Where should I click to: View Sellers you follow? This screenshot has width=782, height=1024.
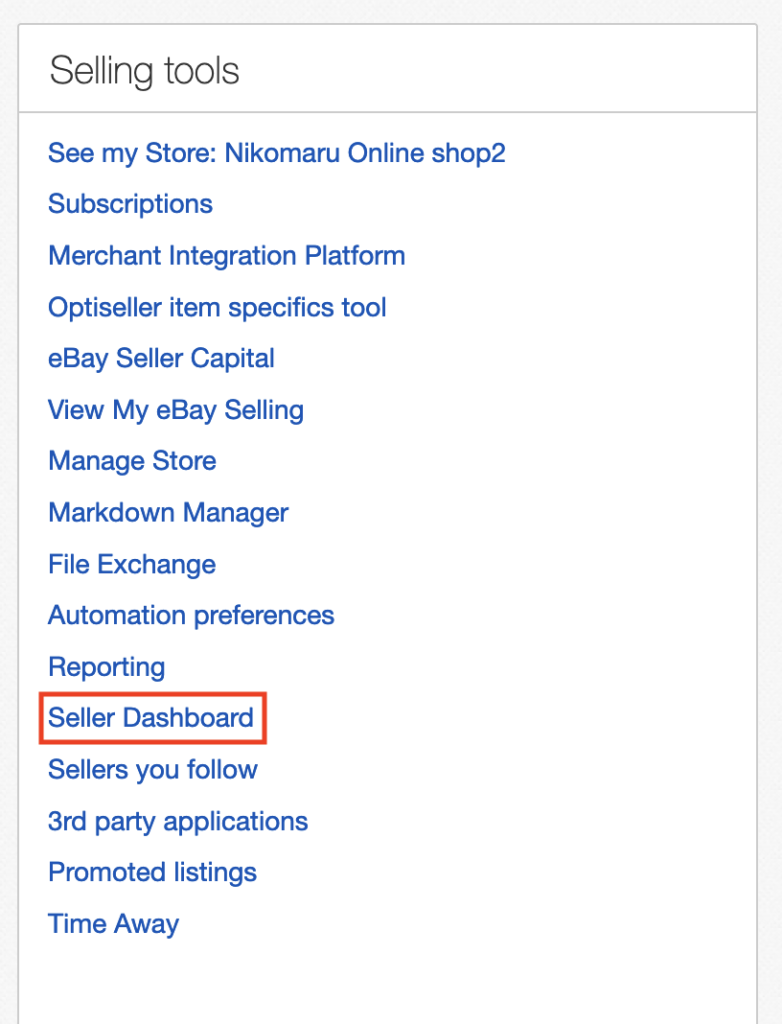point(152,769)
